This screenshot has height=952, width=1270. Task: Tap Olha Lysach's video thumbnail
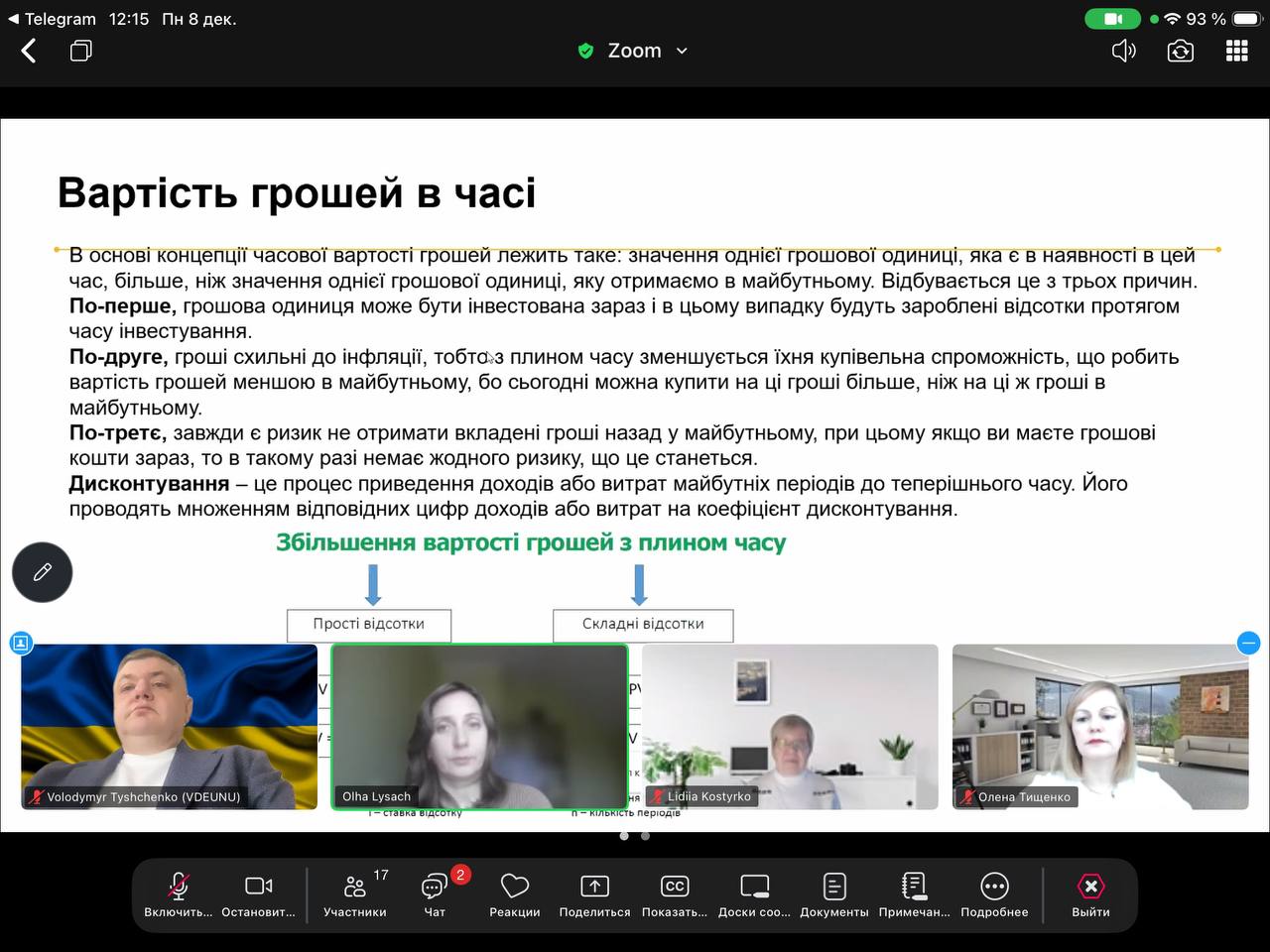(479, 727)
